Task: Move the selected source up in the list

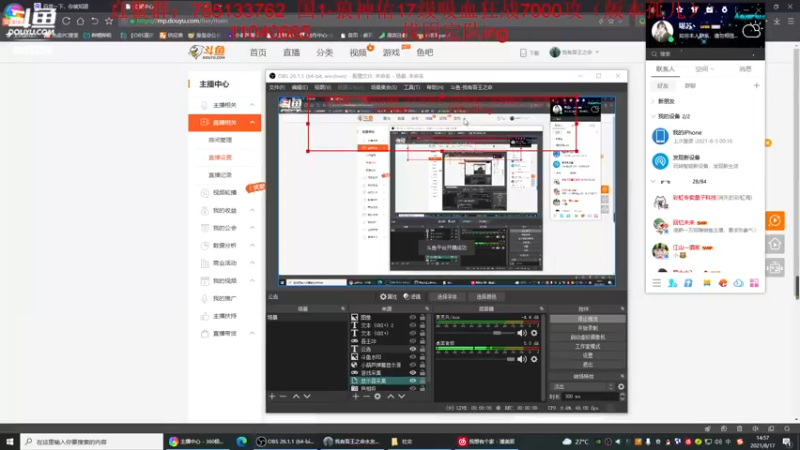Action: click(x=390, y=396)
